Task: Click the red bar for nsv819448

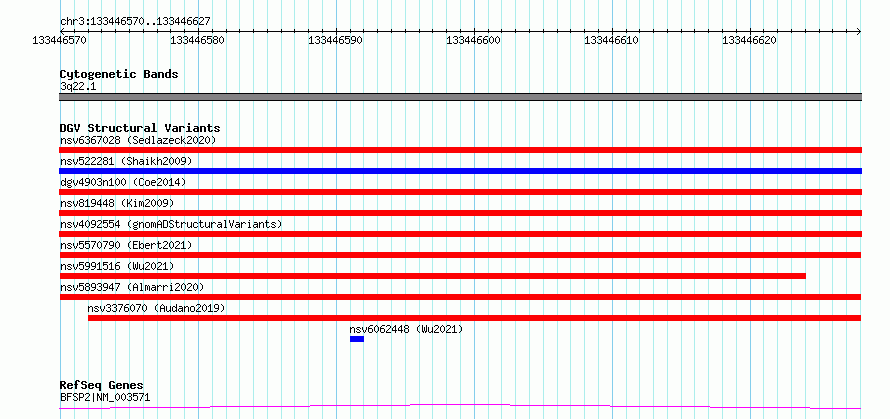Action: tap(460, 213)
